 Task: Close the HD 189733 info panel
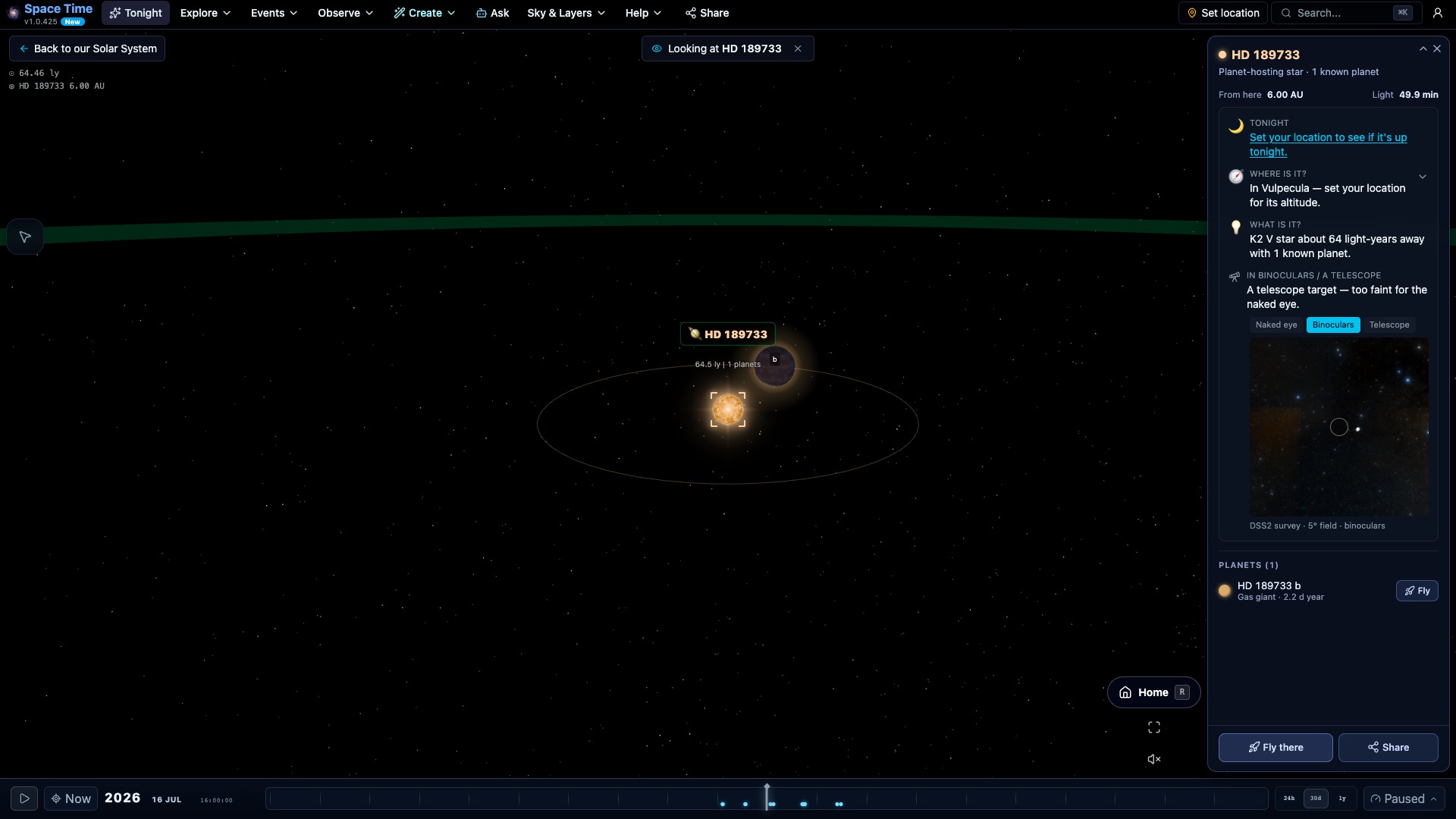point(1437,49)
